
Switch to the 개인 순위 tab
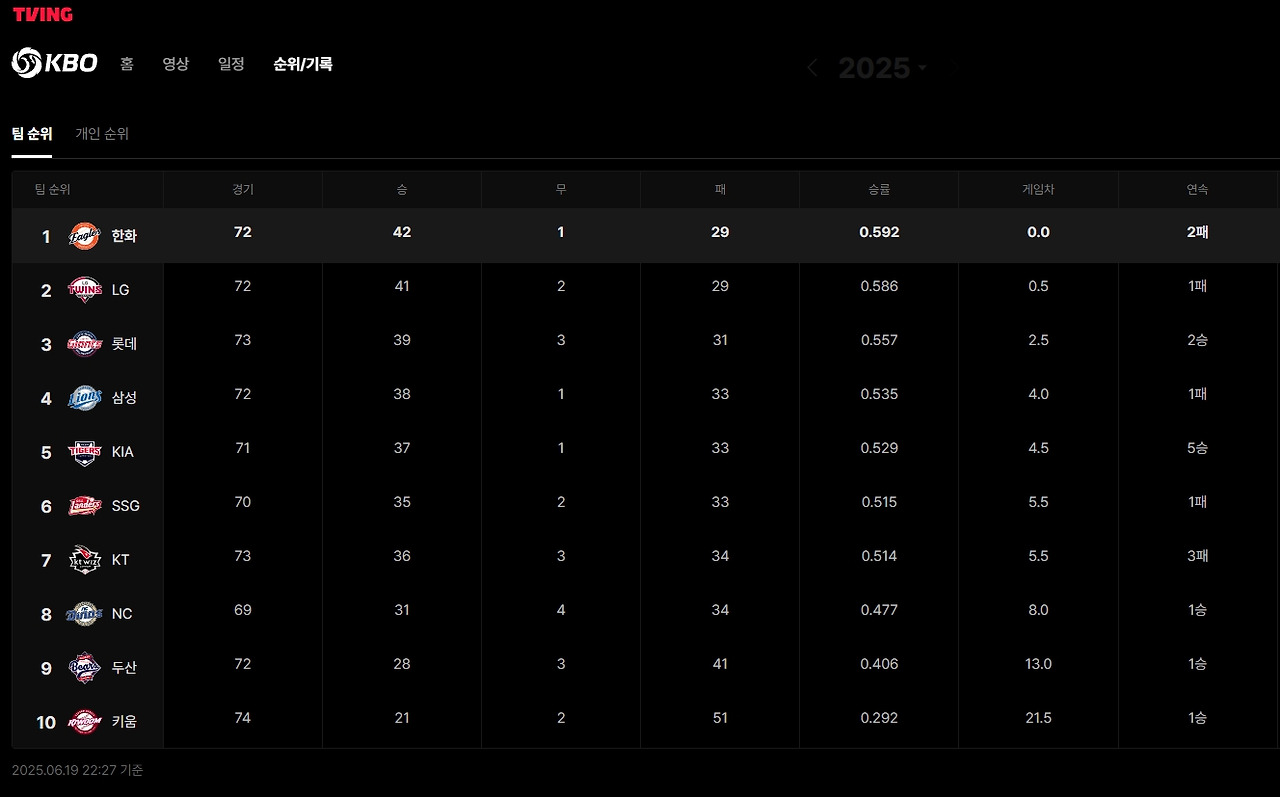click(x=102, y=134)
